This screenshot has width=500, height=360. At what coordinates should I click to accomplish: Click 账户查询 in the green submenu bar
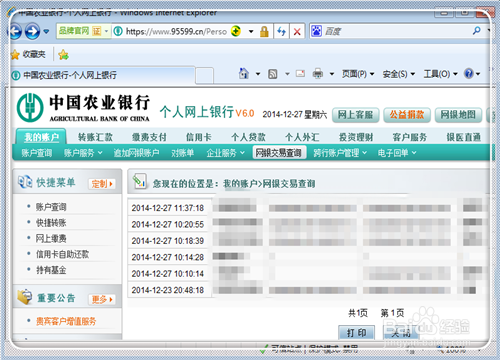click(x=37, y=153)
